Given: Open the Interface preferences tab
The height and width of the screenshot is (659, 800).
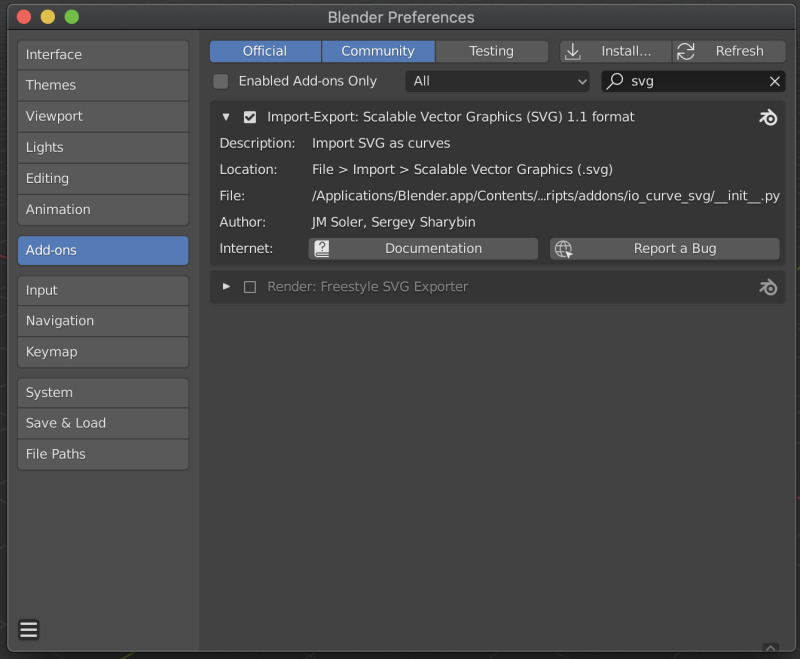Looking at the screenshot, I should (x=103, y=55).
